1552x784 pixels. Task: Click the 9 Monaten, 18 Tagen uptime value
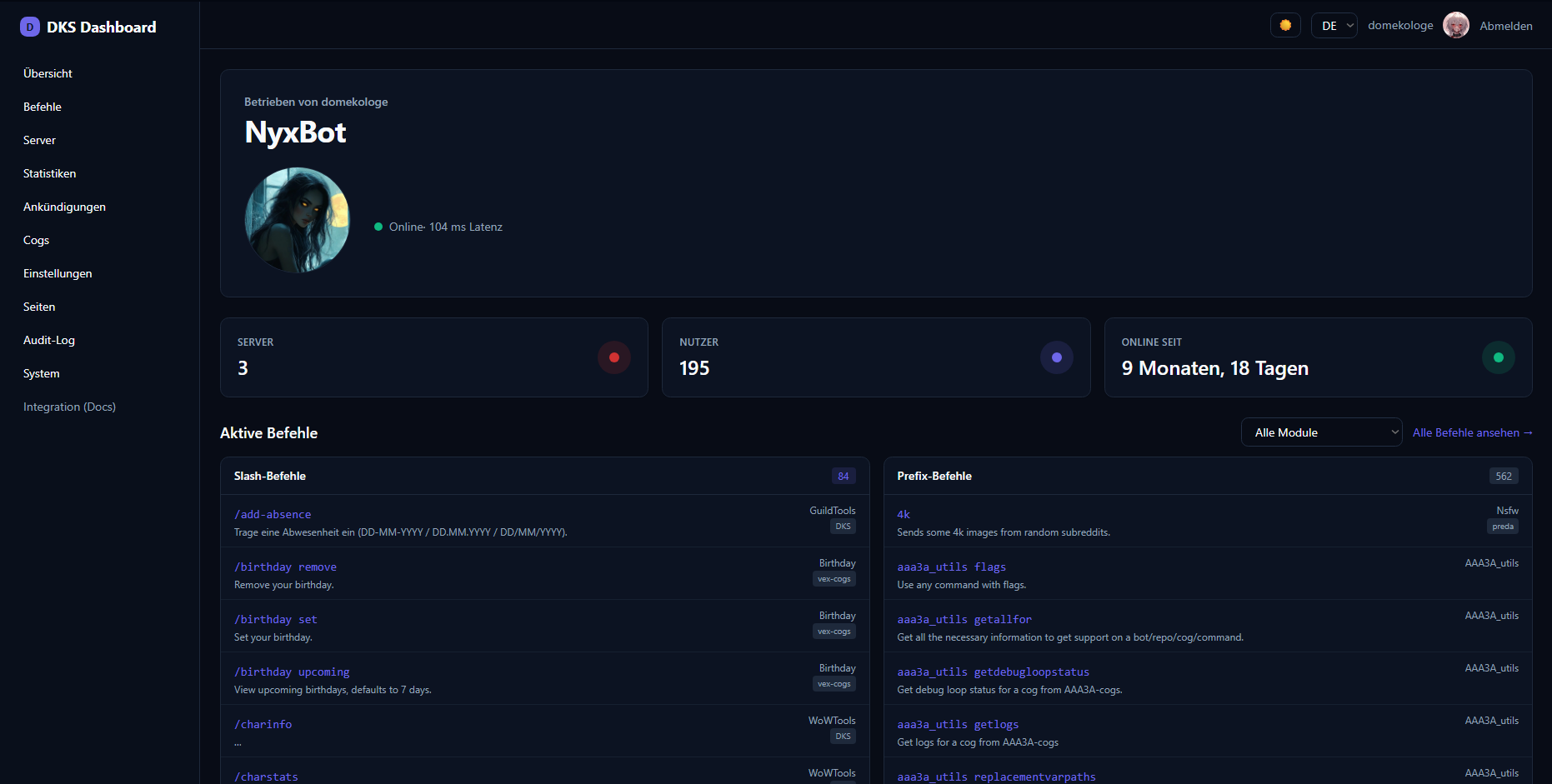tap(1214, 368)
